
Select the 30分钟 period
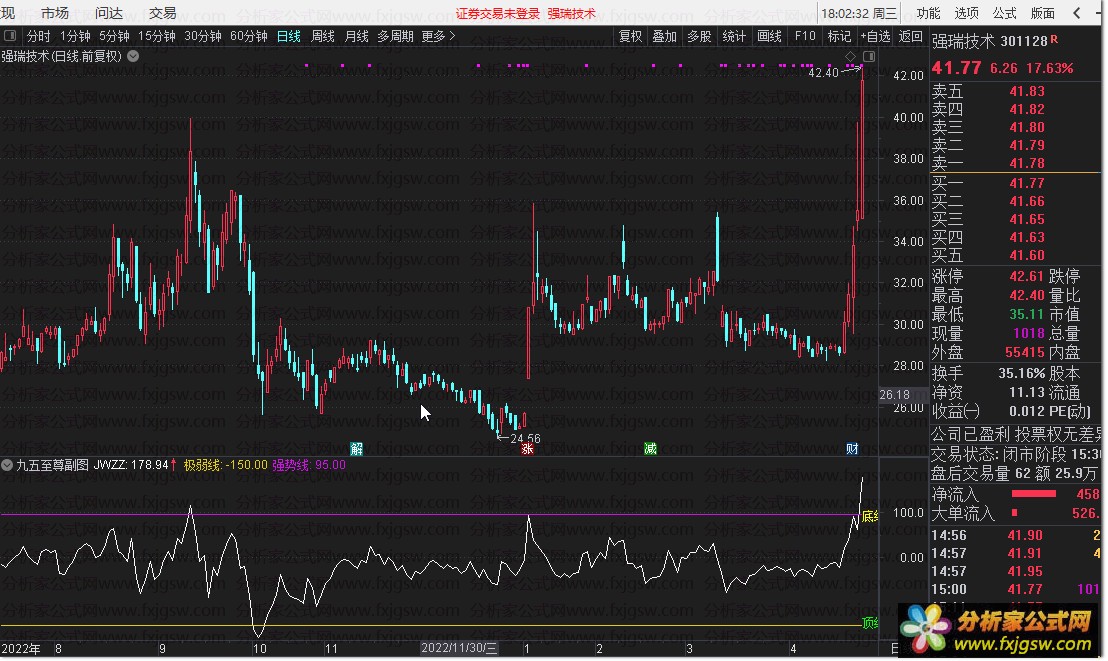pyautogui.click(x=203, y=36)
